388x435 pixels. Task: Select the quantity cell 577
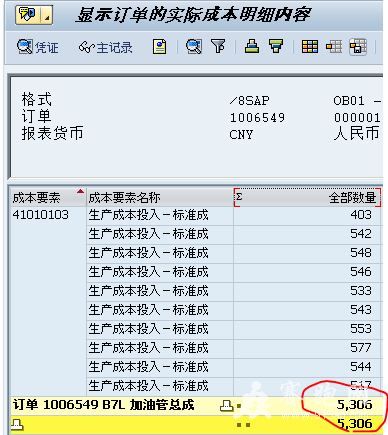307,348
